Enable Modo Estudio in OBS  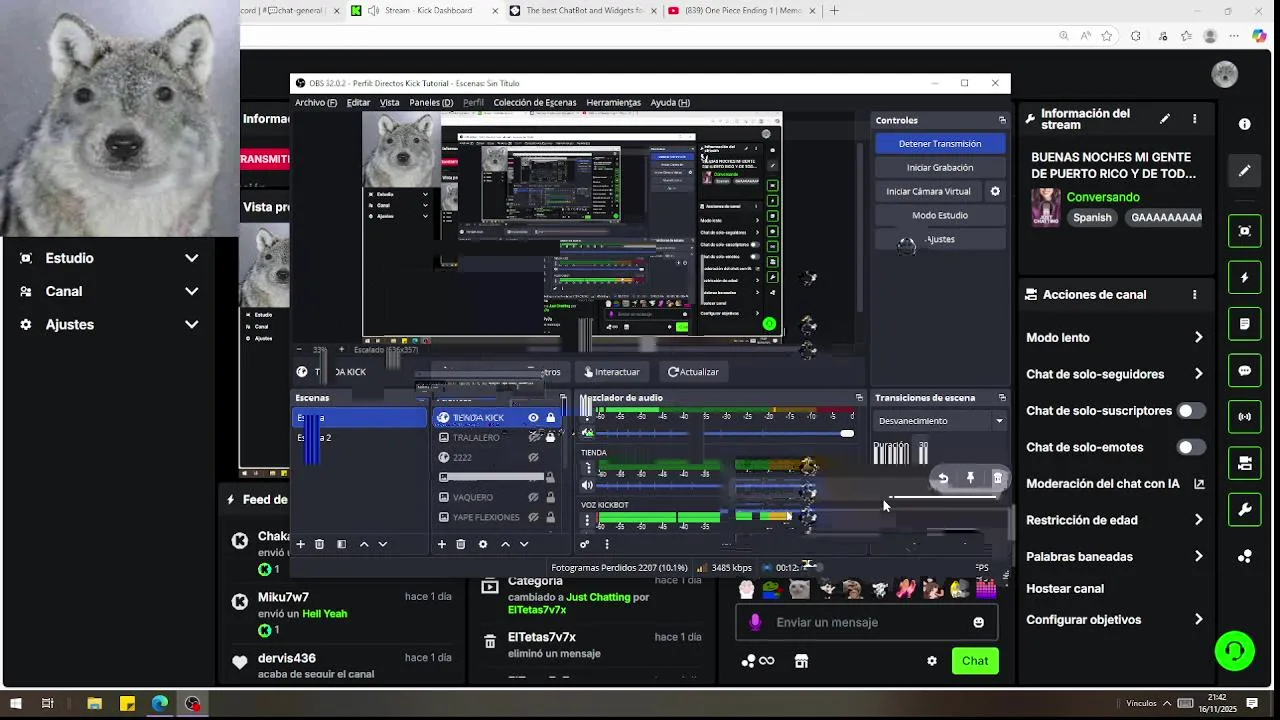939,216
